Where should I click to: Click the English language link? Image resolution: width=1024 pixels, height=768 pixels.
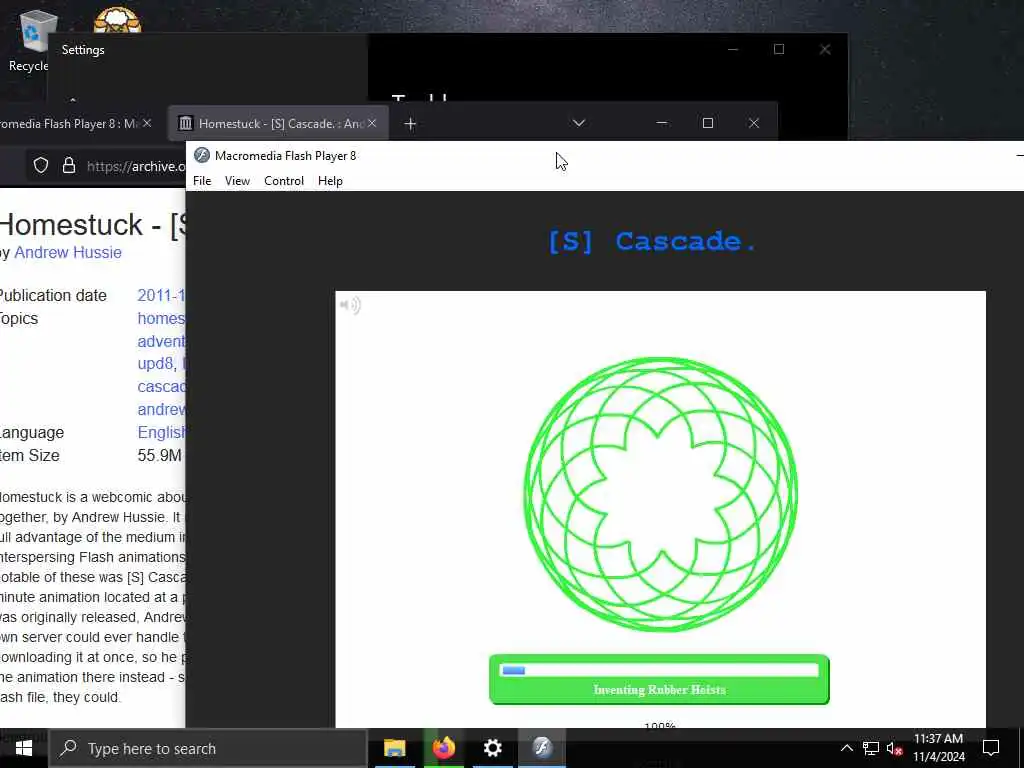point(161,432)
